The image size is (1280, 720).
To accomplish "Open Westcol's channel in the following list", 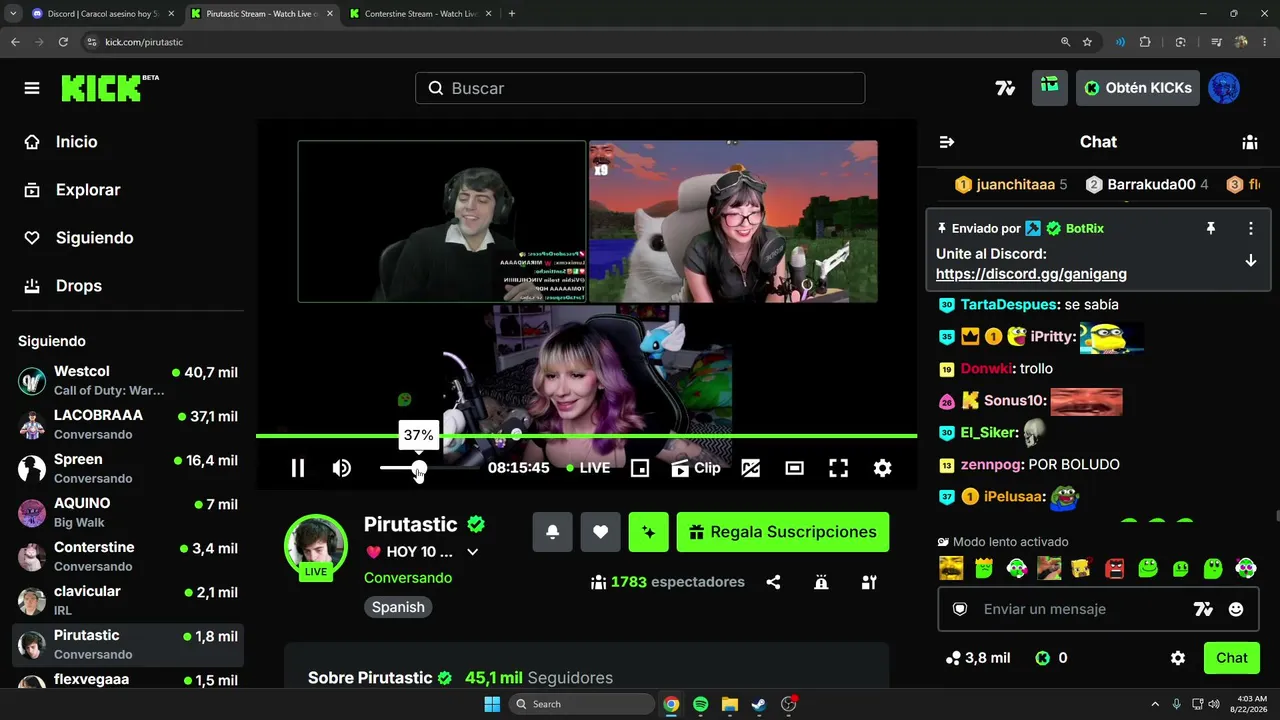I will pos(127,381).
